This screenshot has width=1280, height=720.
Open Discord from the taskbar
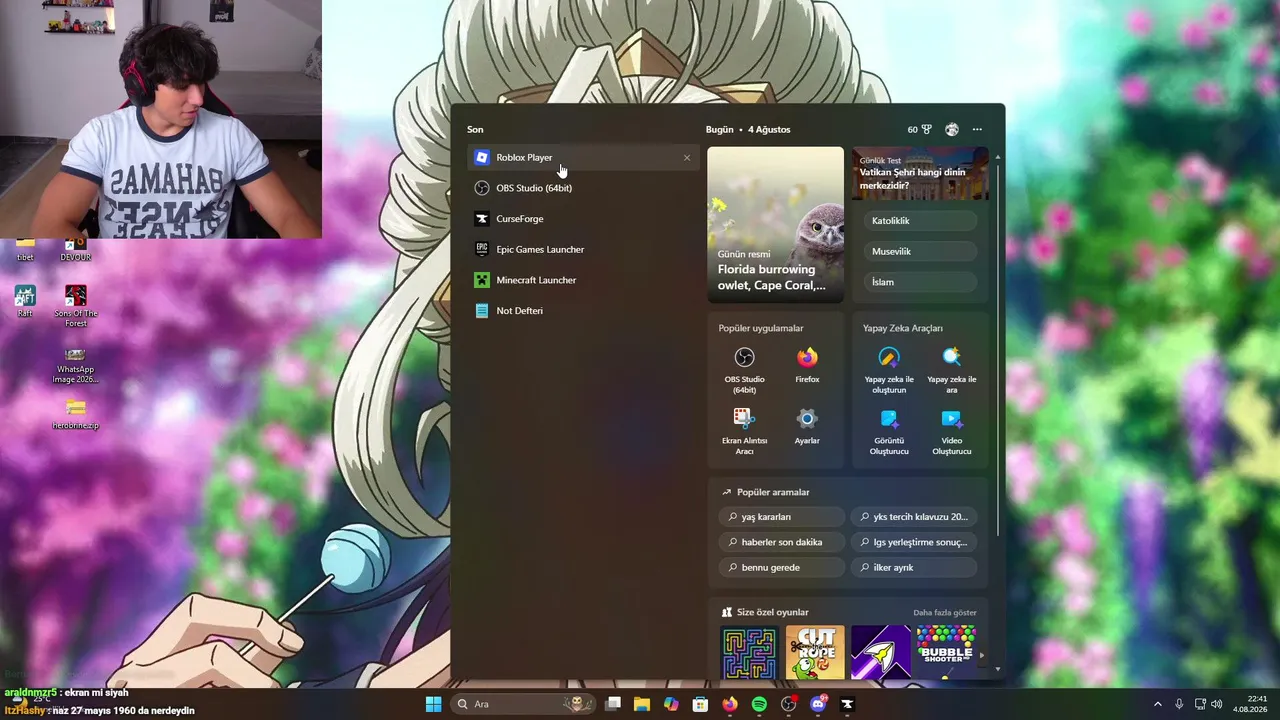[x=818, y=704]
